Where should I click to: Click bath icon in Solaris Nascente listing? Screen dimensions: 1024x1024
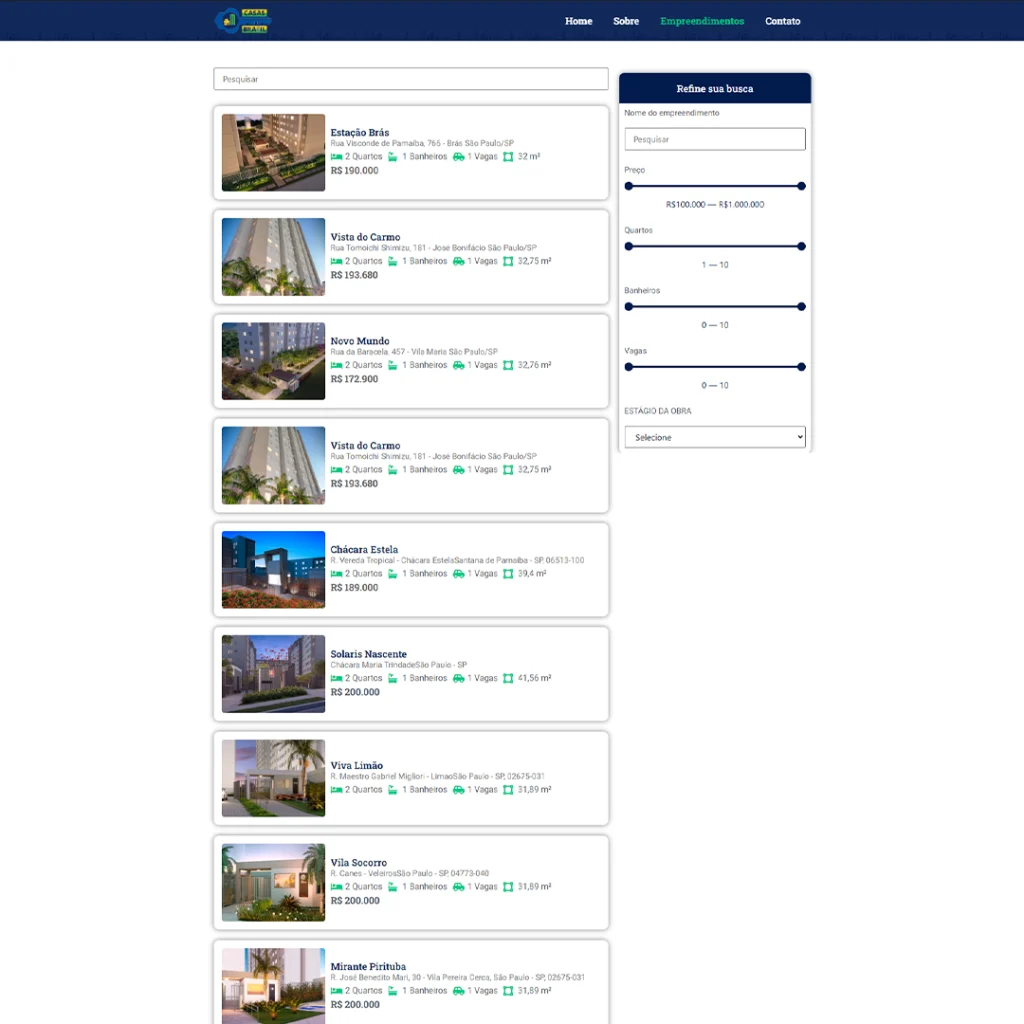[393, 679]
